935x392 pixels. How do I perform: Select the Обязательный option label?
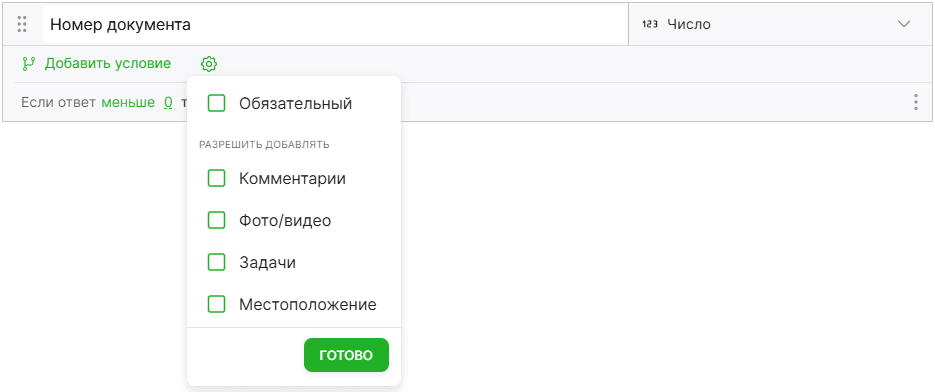pos(296,104)
